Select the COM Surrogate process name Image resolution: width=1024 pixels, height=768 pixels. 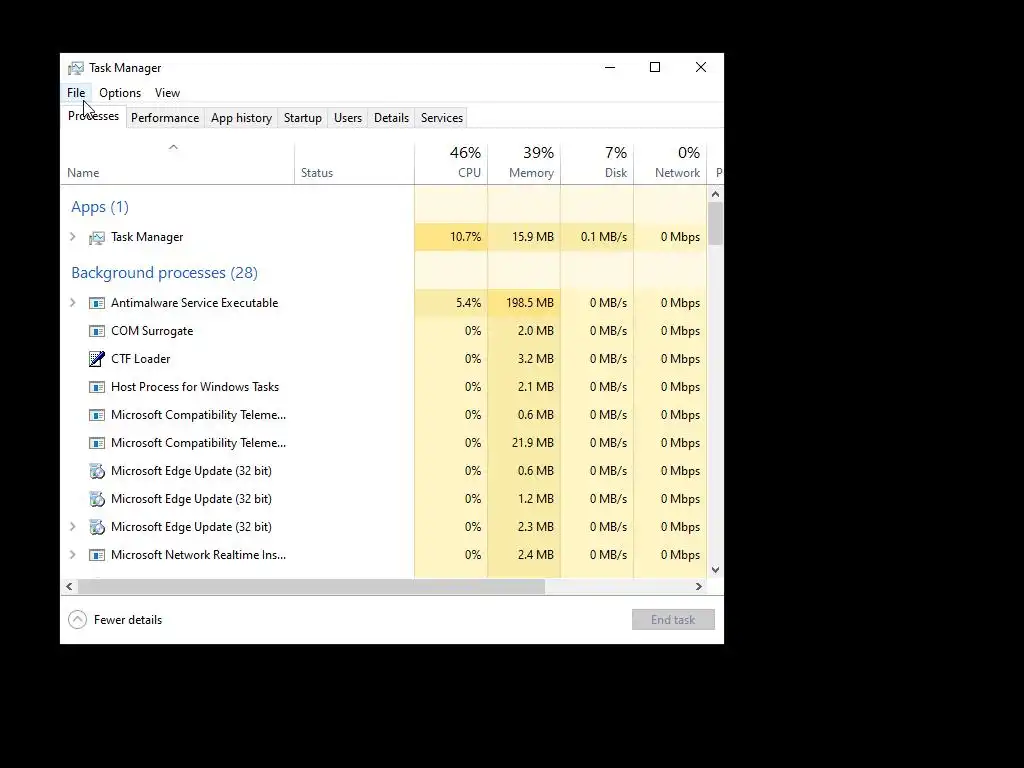[x=152, y=331]
